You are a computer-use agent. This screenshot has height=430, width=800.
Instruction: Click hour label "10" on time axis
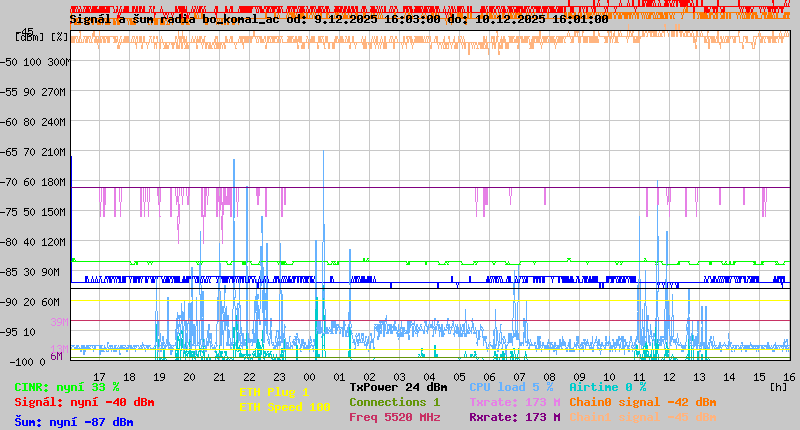(610, 377)
